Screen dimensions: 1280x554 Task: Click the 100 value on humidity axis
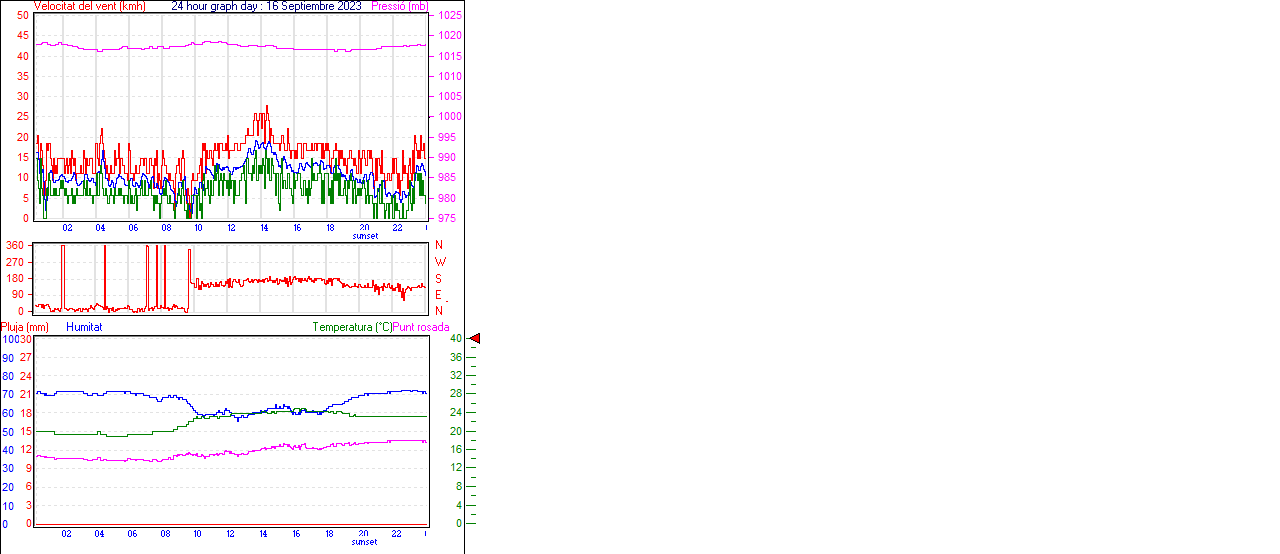pyautogui.click(x=9, y=339)
